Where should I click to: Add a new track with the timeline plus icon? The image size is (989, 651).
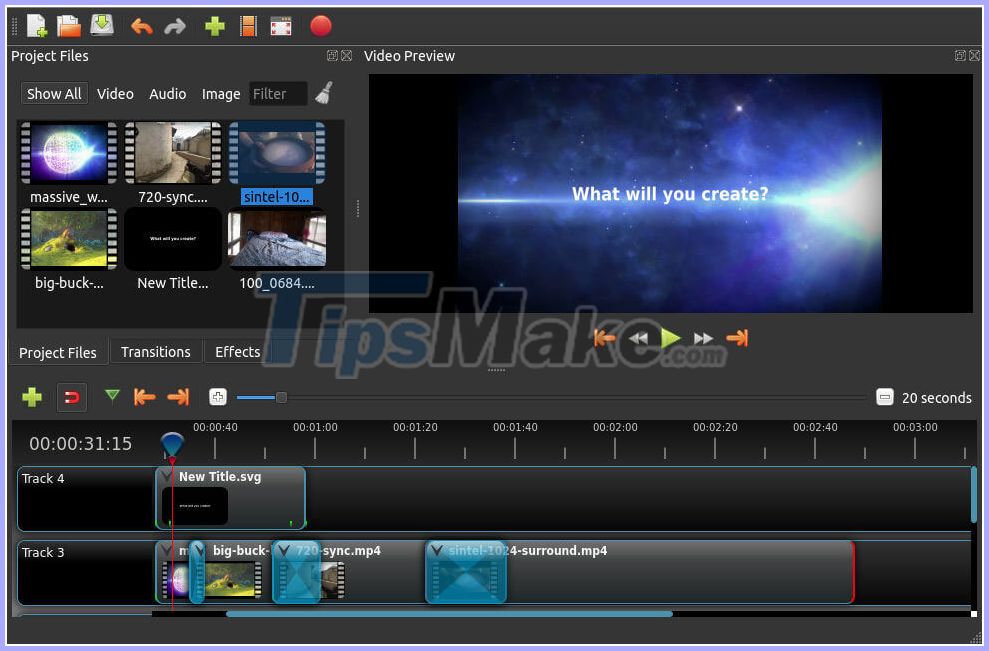coord(31,397)
